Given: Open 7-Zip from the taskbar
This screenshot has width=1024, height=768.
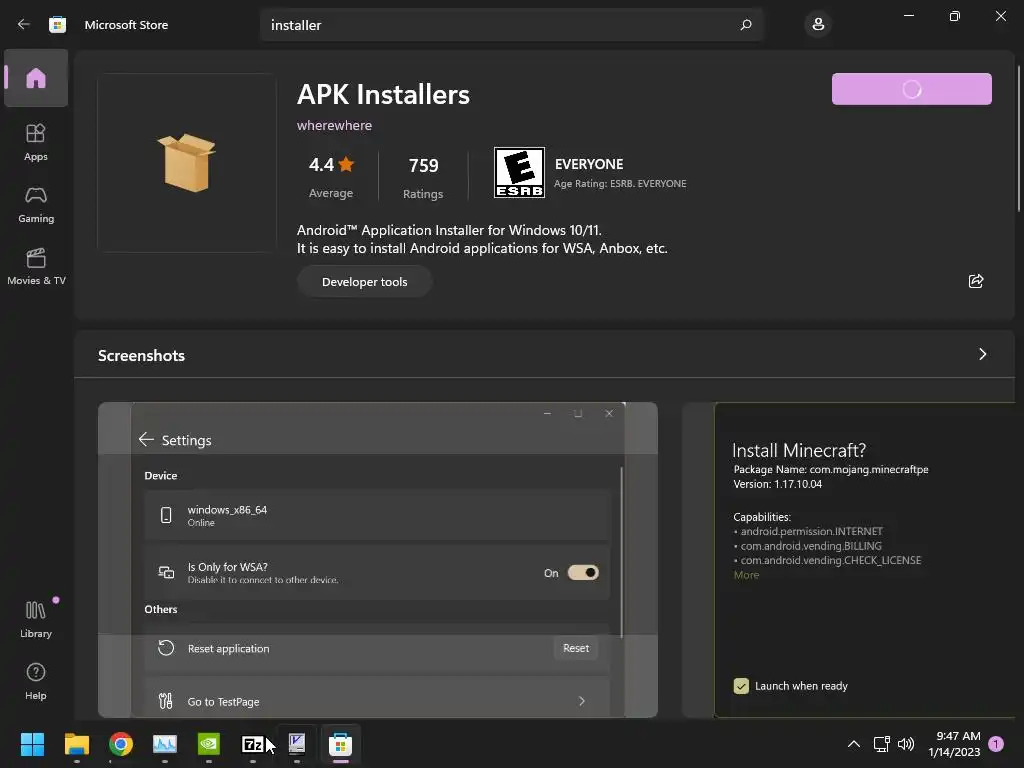Looking at the screenshot, I should (253, 744).
